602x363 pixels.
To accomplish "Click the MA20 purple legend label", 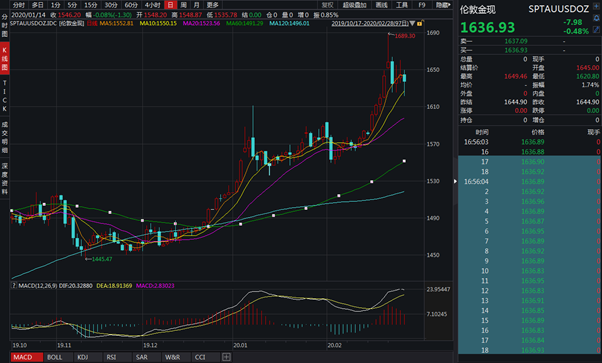I will coord(201,23).
